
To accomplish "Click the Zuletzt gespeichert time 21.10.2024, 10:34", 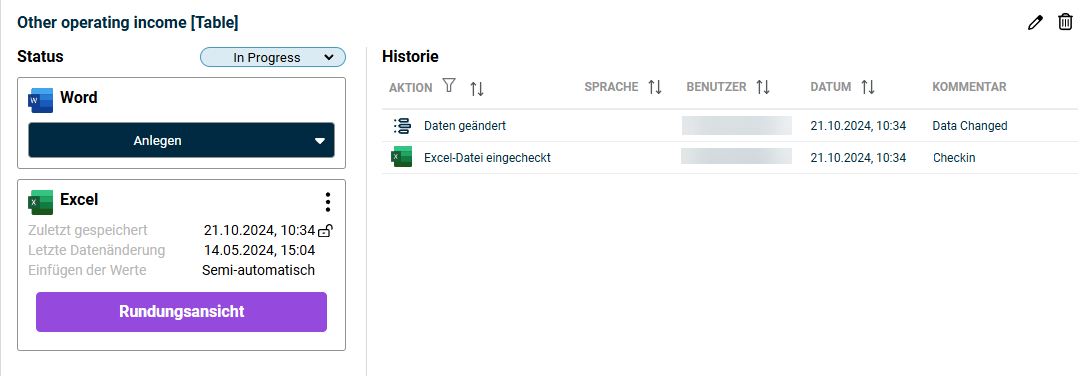I will coord(259,230).
